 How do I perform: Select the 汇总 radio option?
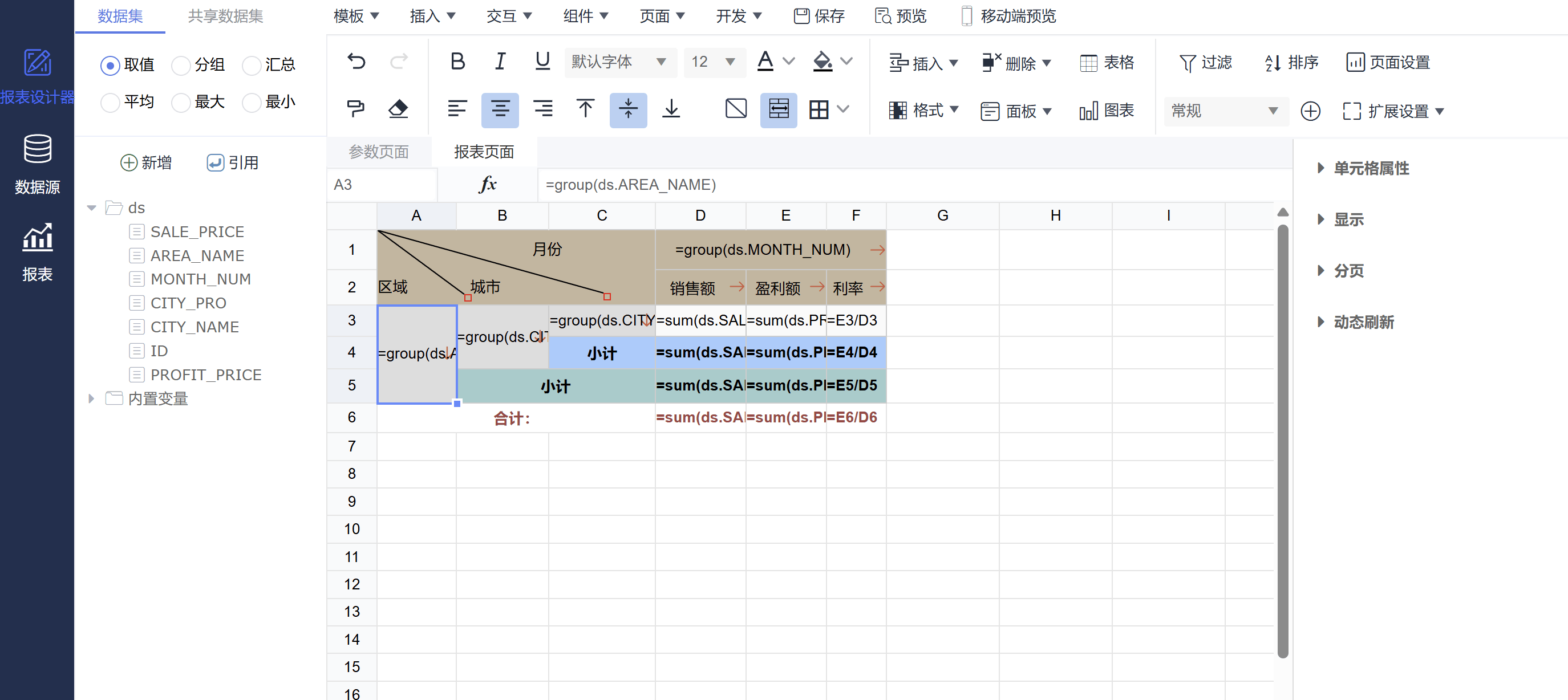click(252, 65)
